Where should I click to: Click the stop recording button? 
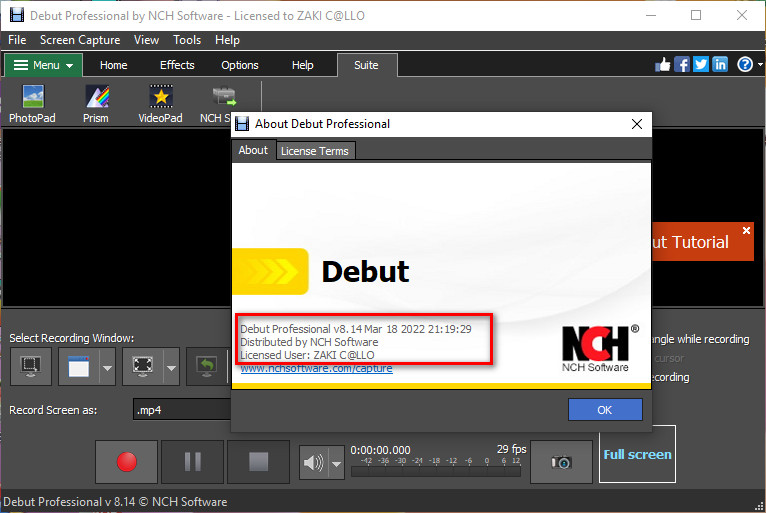pyautogui.click(x=258, y=462)
